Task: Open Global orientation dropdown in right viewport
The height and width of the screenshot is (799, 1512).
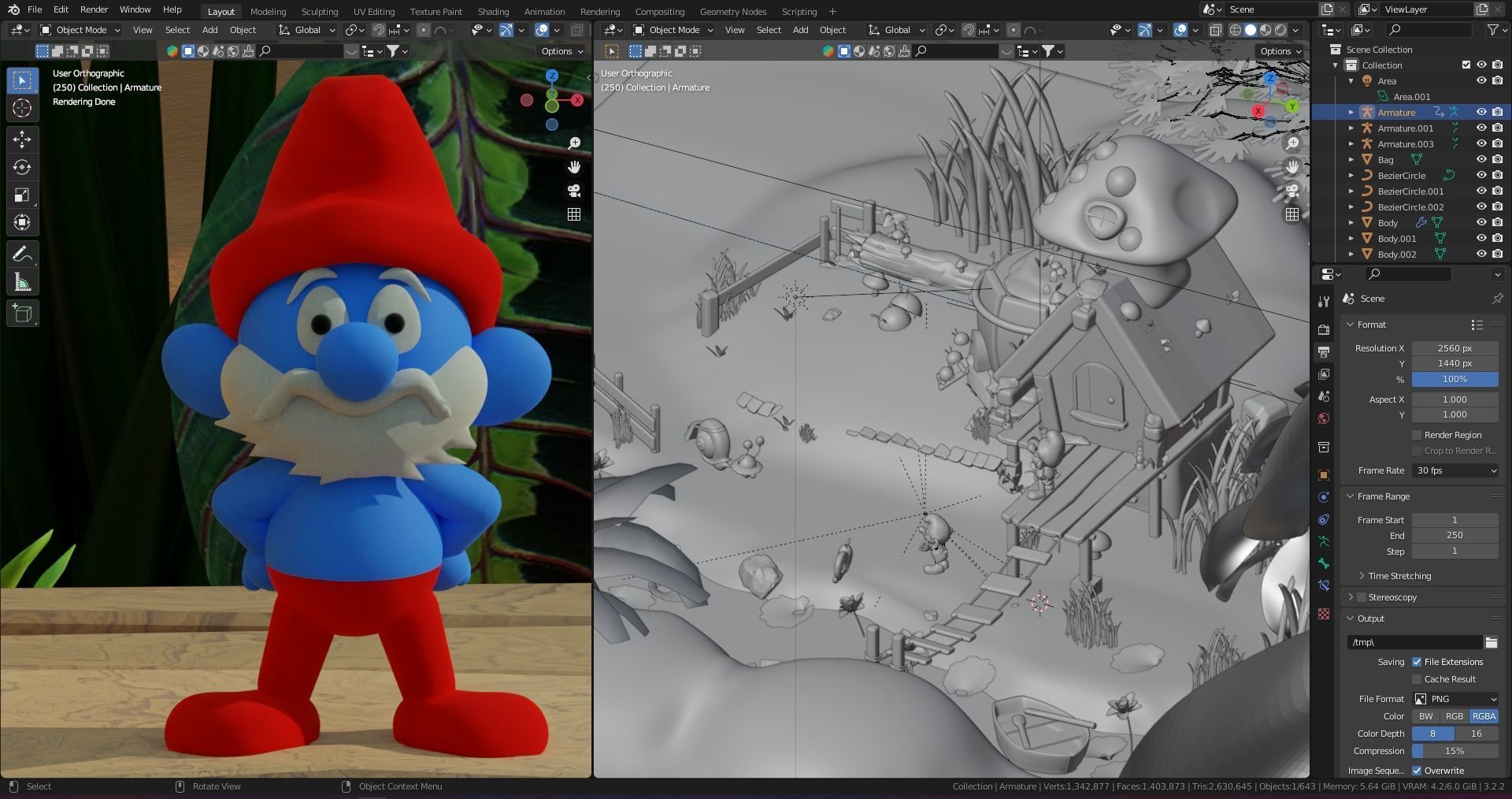Action: [895, 30]
